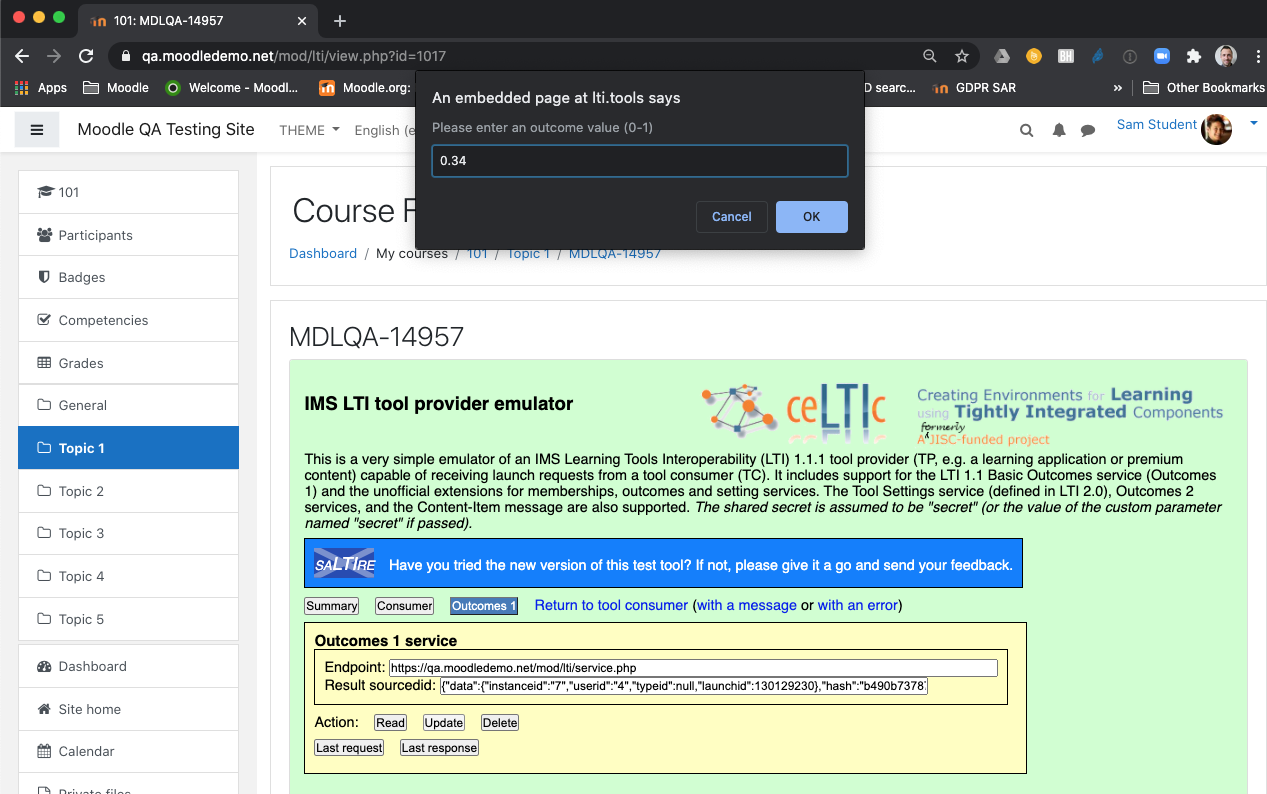Click Moodle search magnifier icon
1267x794 pixels.
1026,131
